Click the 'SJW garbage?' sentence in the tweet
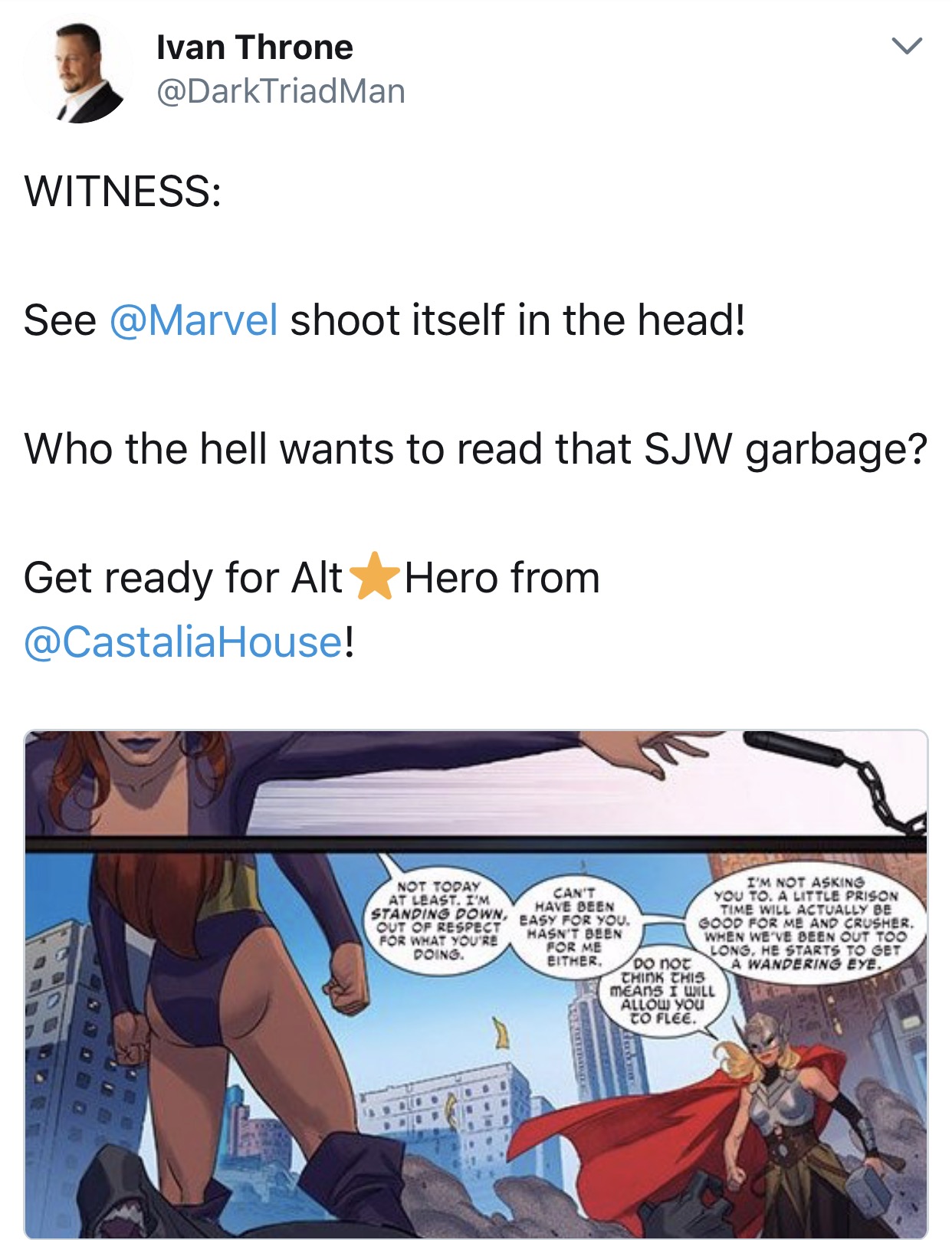Screen dimensions: 952x1240 pos(476,449)
